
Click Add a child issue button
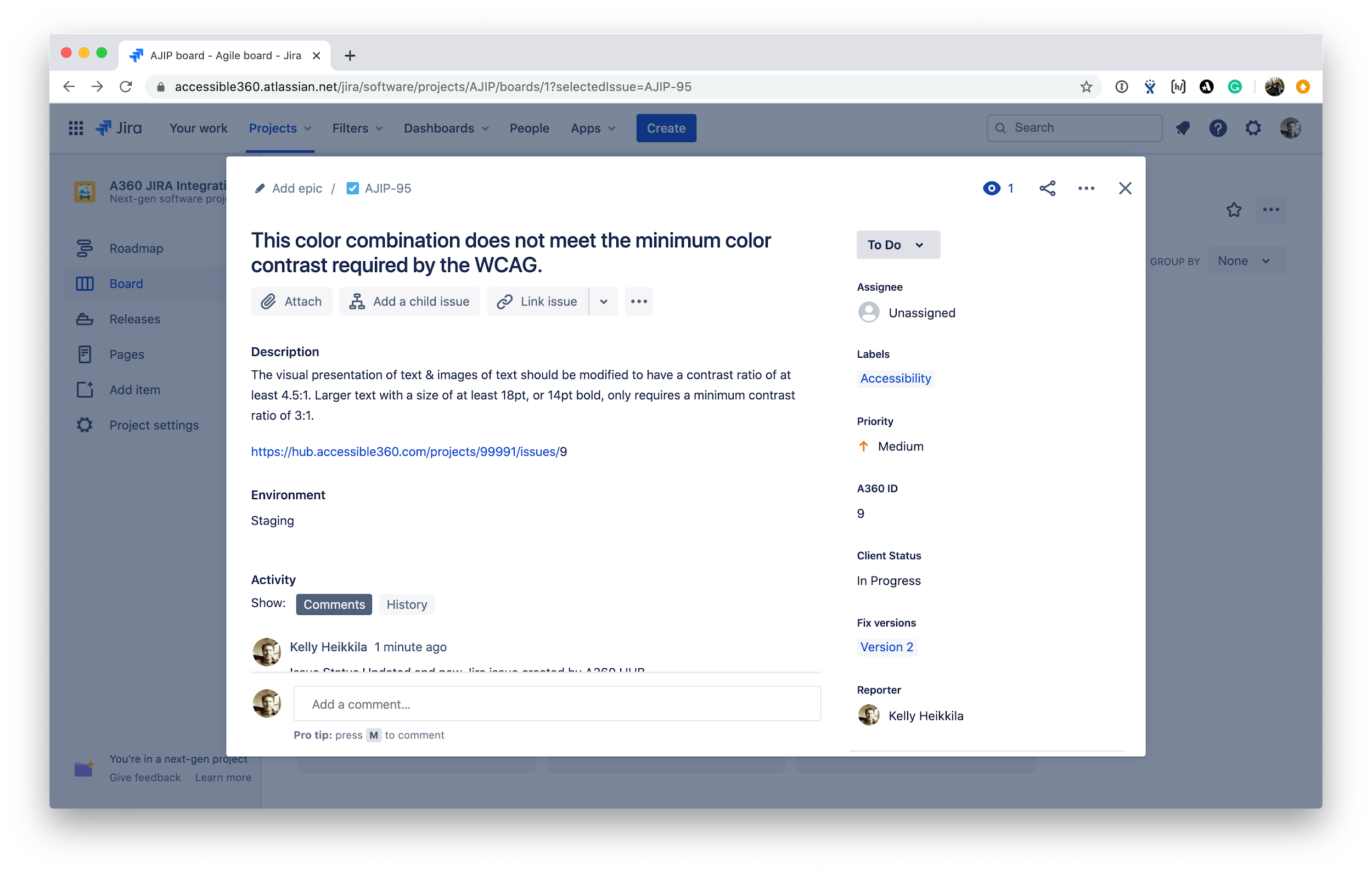click(x=409, y=301)
